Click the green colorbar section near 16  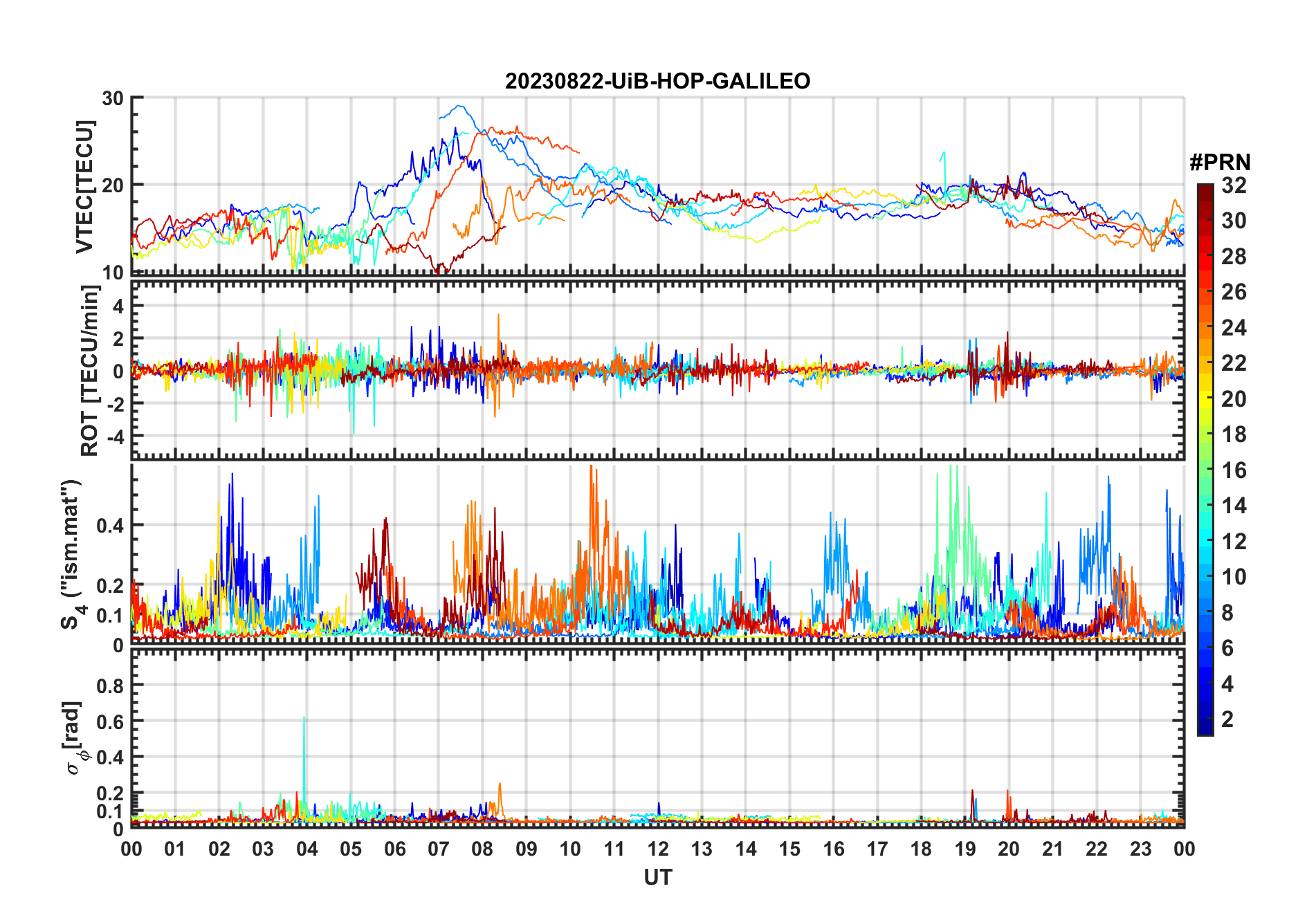tap(1205, 470)
